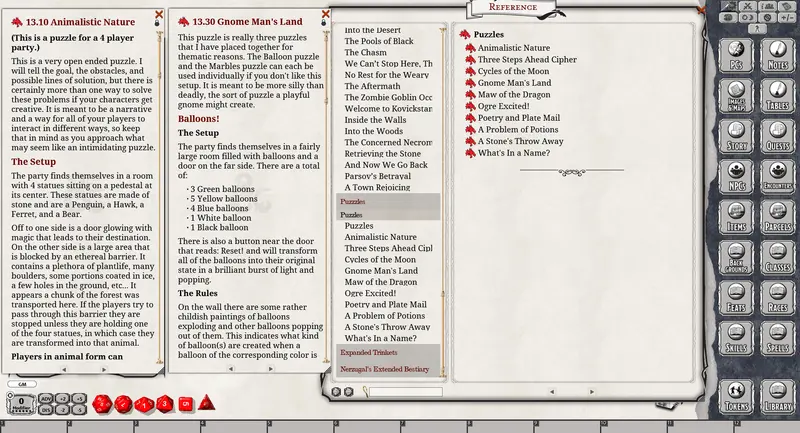Toggle the DIS modifier button
The width and height of the screenshot is (800, 433).
(45, 410)
